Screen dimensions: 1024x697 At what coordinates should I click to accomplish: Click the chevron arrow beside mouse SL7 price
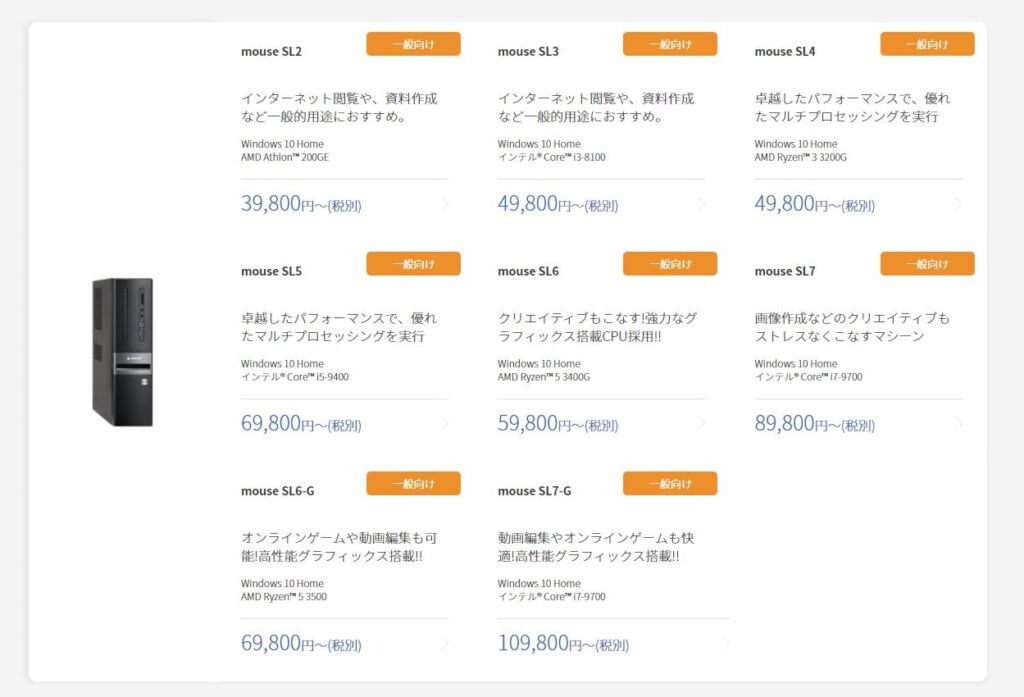point(959,424)
